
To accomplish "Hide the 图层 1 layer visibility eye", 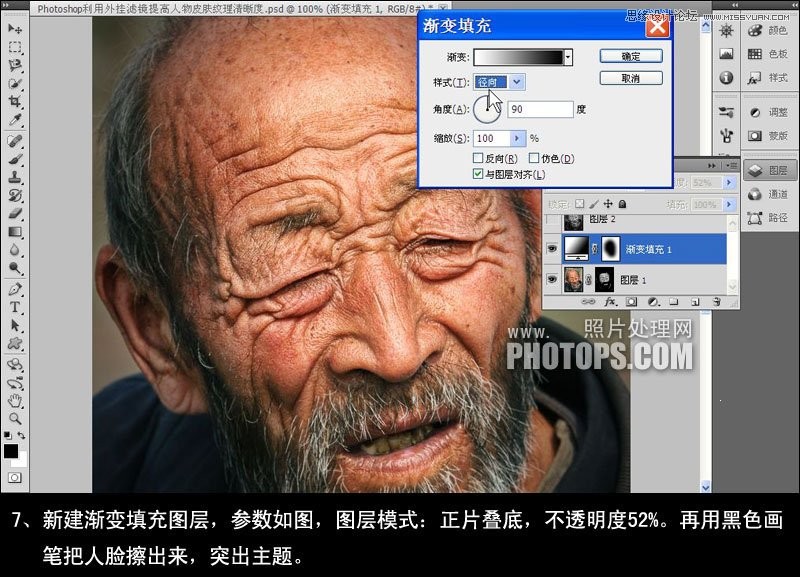I will pyautogui.click(x=550, y=277).
